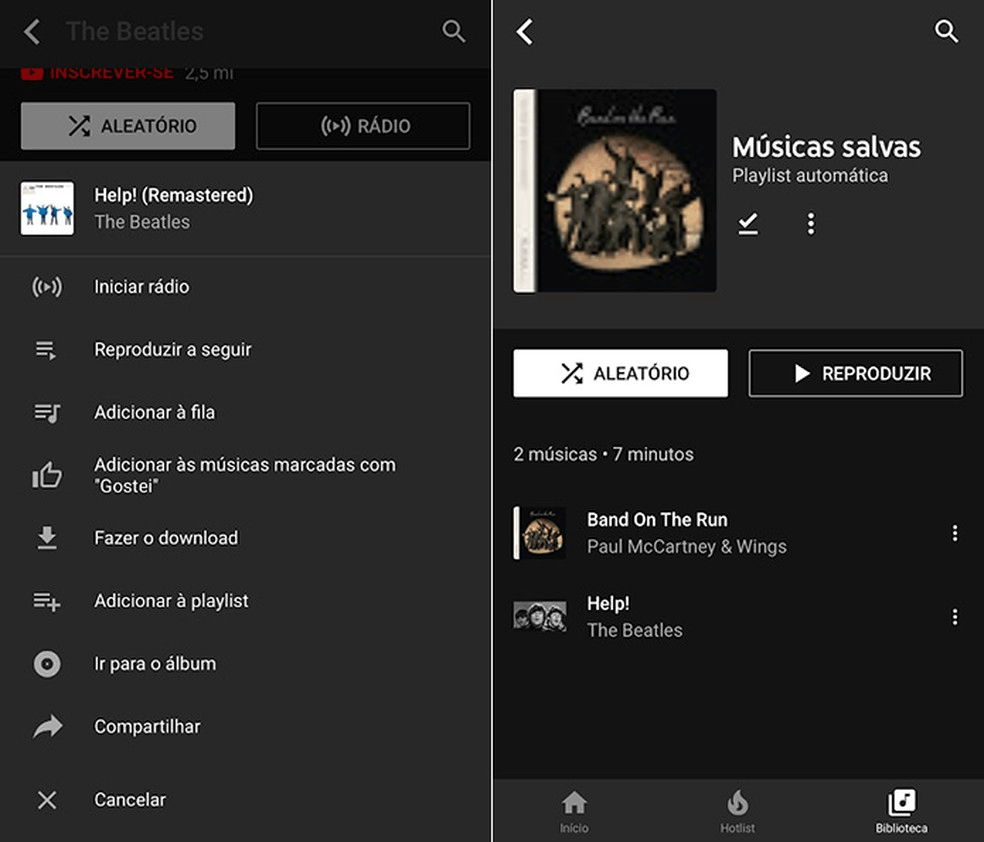The width and height of the screenshot is (984, 842).
Task: Go to the Biblioteca tab
Action: (x=901, y=810)
